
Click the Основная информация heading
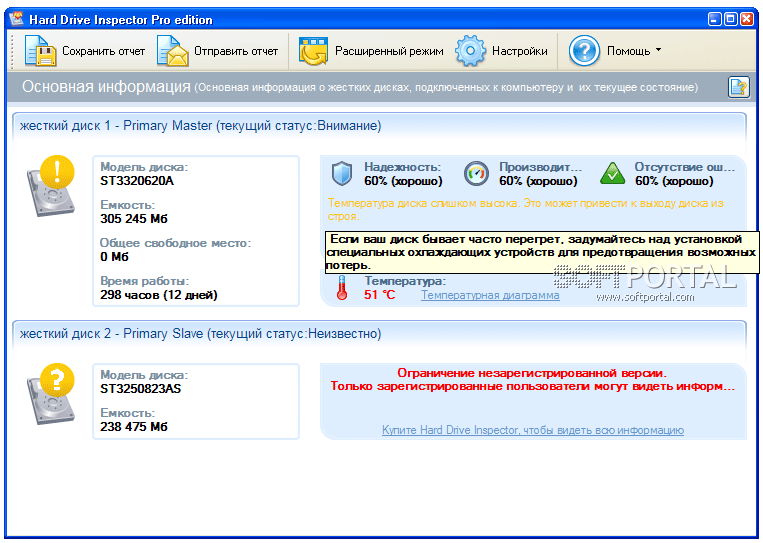point(106,87)
